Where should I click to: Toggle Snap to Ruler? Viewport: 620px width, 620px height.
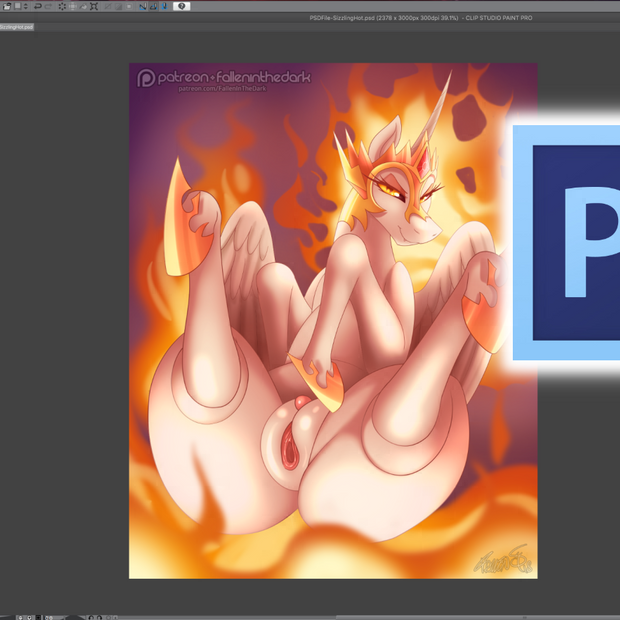coord(143,6)
